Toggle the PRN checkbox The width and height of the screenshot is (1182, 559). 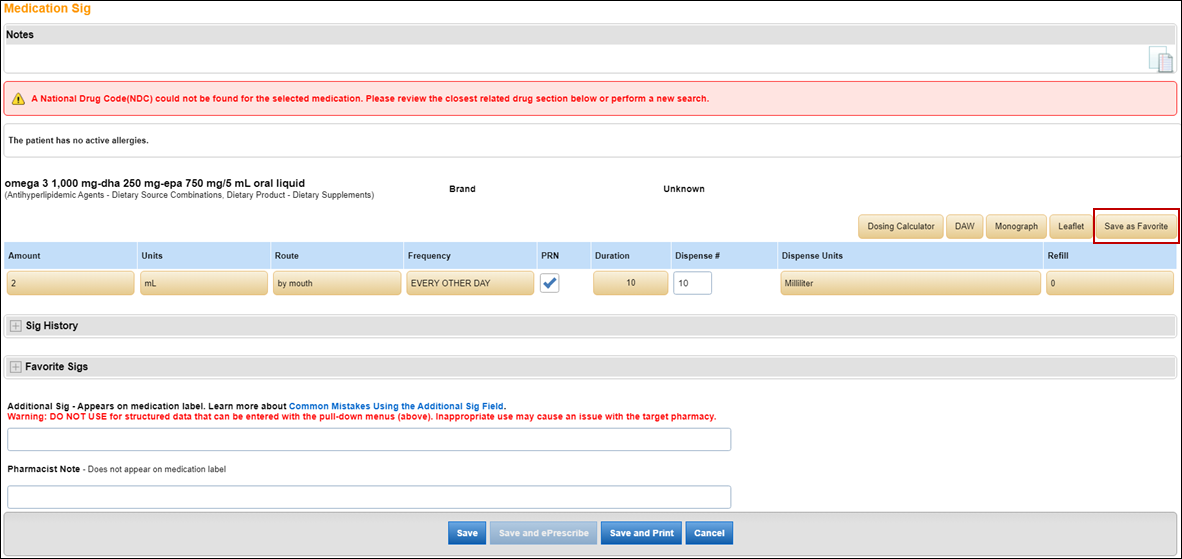pos(550,283)
